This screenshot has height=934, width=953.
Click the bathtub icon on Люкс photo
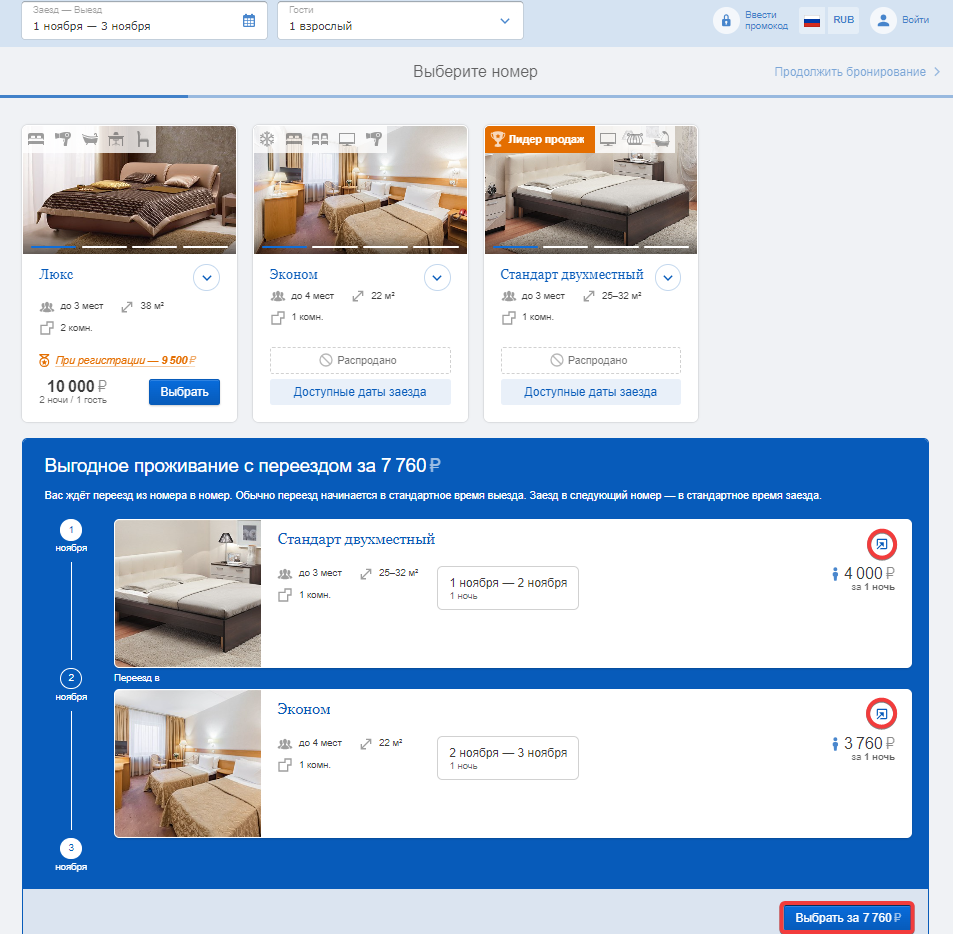90,139
